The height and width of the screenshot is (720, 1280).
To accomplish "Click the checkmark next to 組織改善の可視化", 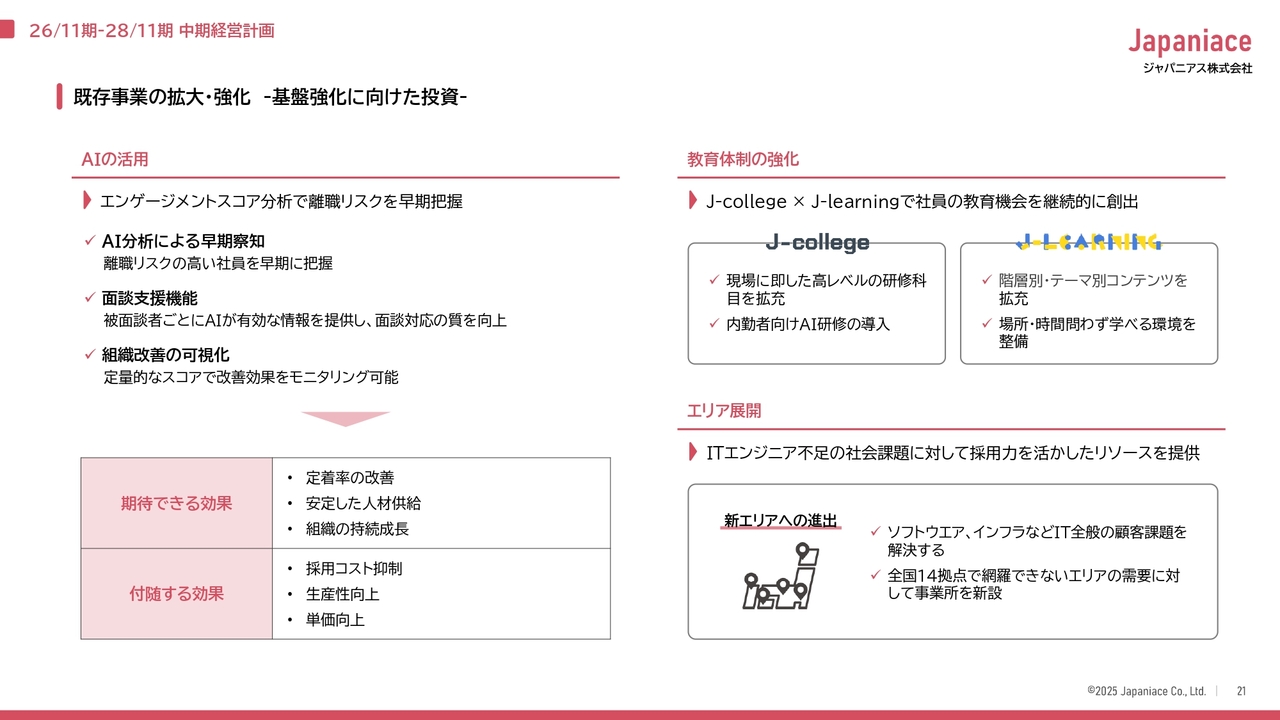I will pos(89,355).
